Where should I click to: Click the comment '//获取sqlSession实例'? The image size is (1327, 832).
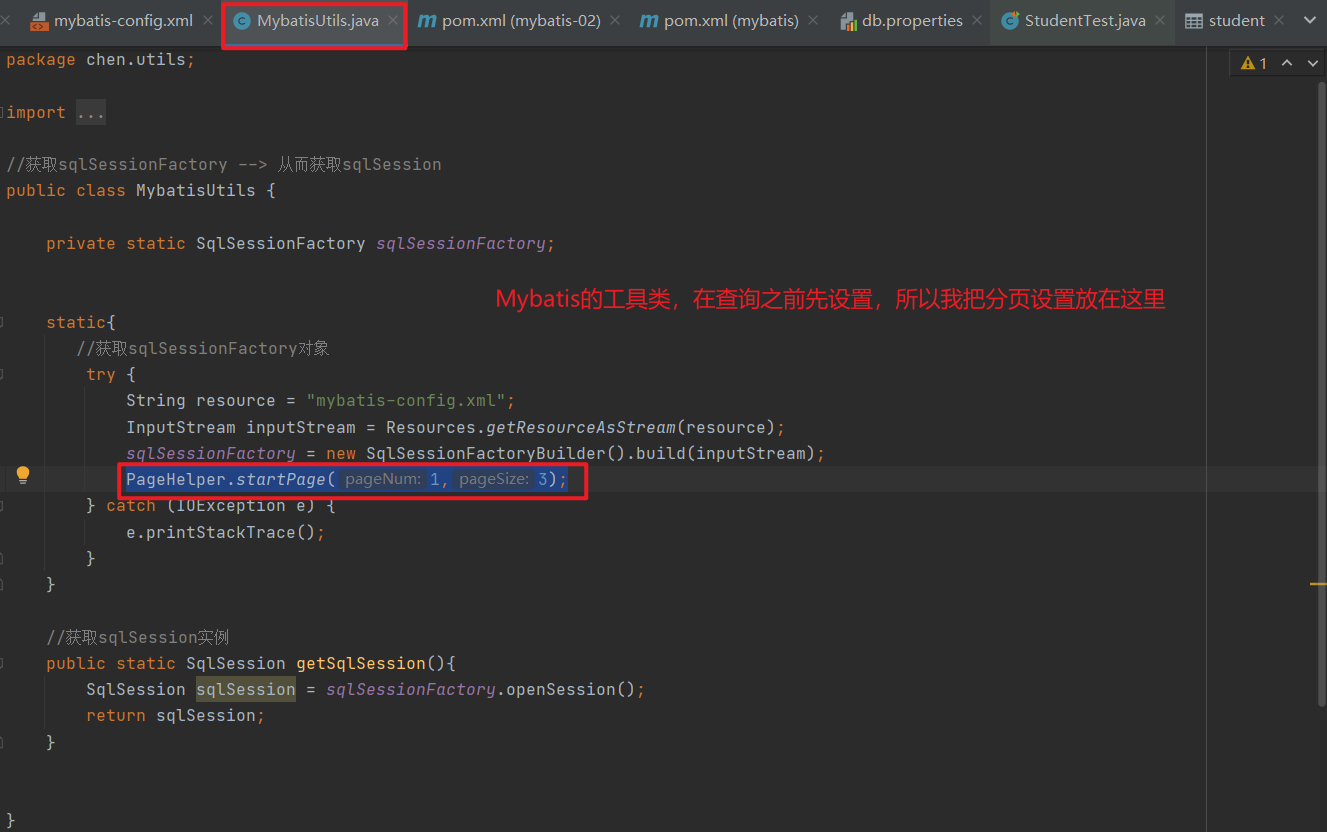[x=138, y=637]
